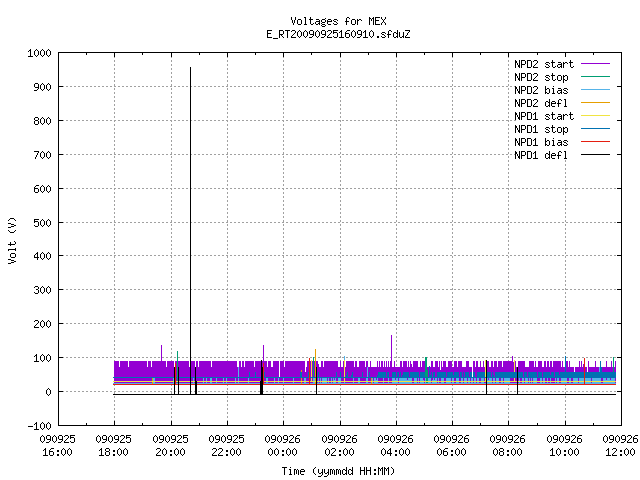Click the '090925 20:00' time tick label
Screen dimensions: 640x480
[171, 446]
